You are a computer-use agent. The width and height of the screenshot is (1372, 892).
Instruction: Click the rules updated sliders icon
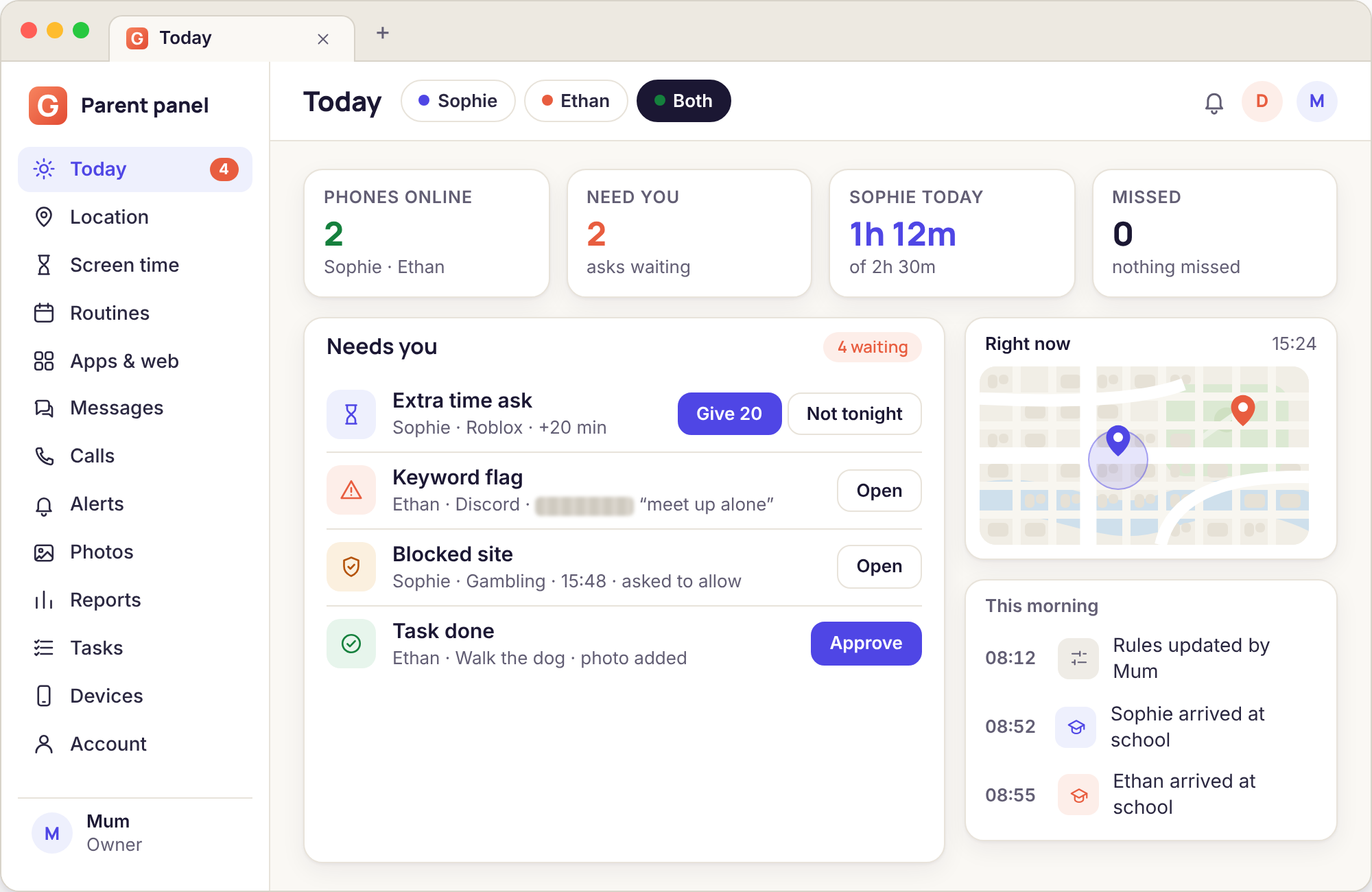[1078, 658]
